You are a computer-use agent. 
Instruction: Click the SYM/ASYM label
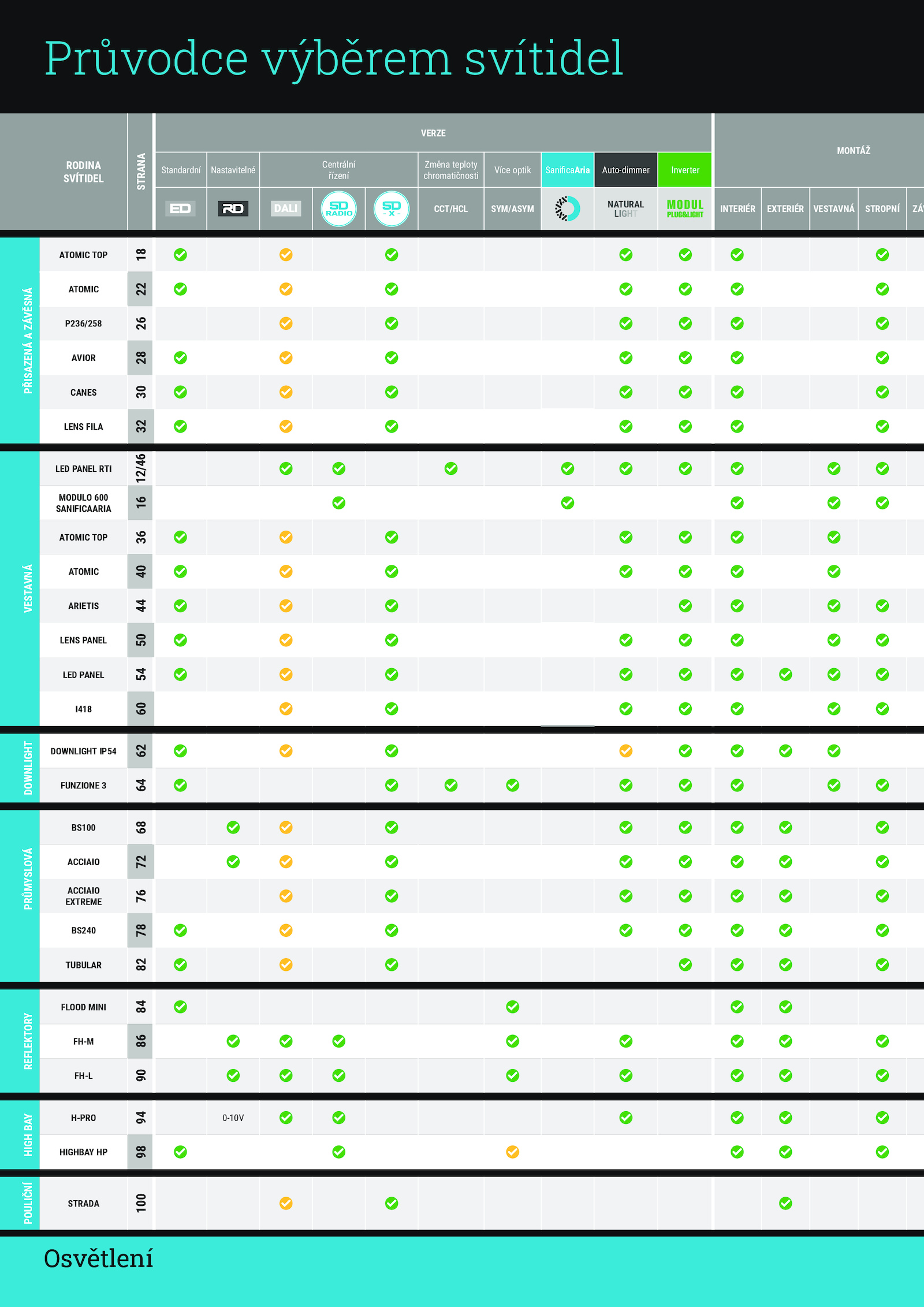click(x=513, y=208)
